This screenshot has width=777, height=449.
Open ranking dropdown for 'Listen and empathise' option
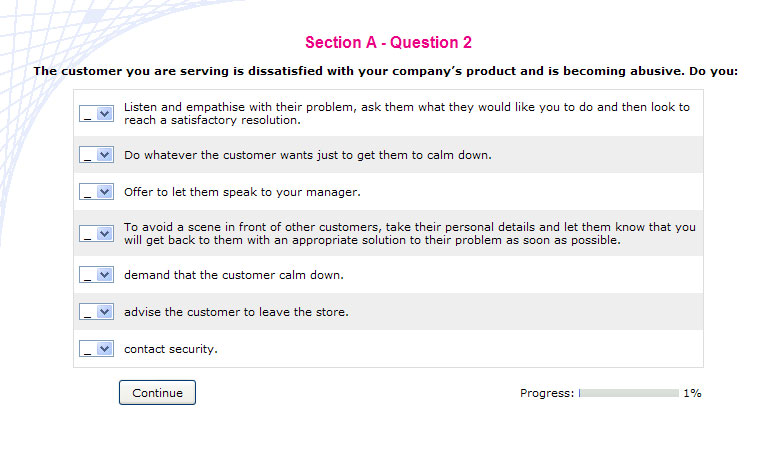click(97, 113)
